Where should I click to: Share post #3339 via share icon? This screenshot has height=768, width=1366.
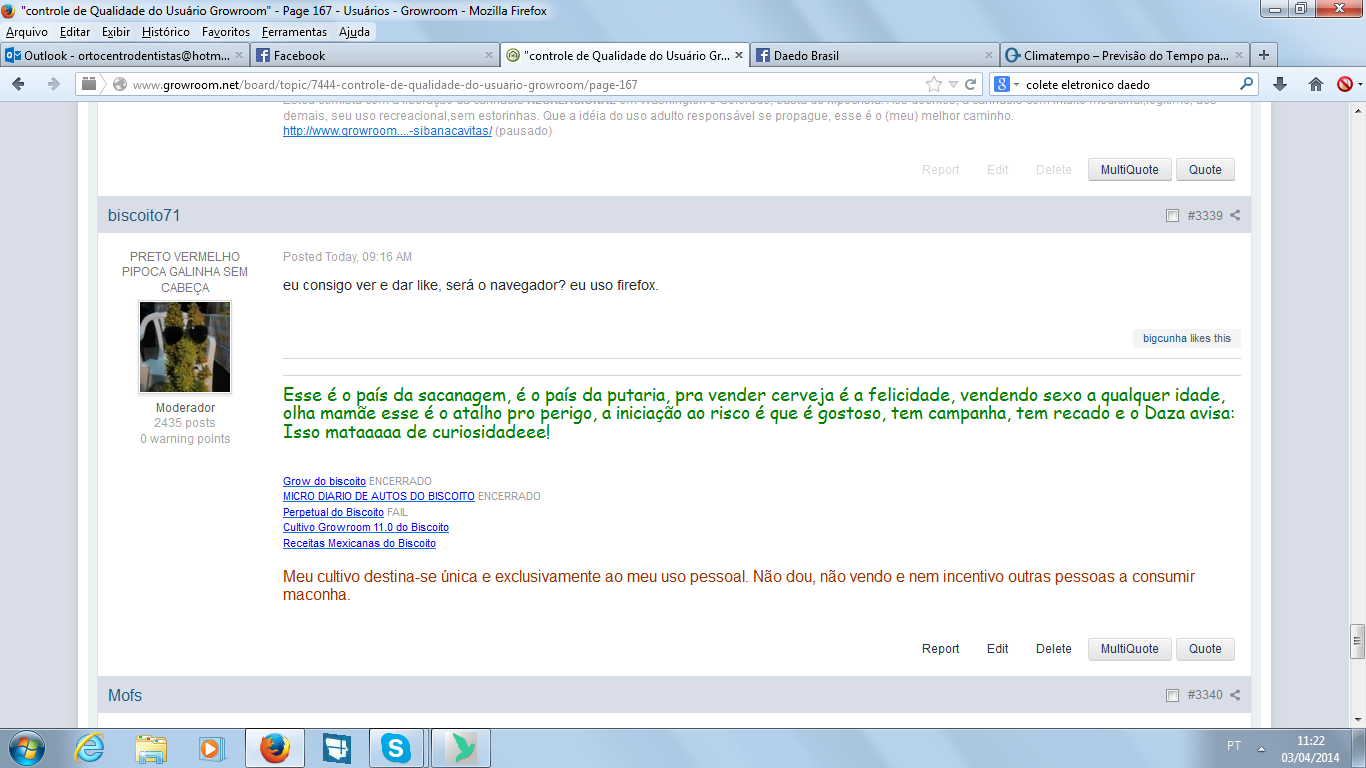(1235, 216)
